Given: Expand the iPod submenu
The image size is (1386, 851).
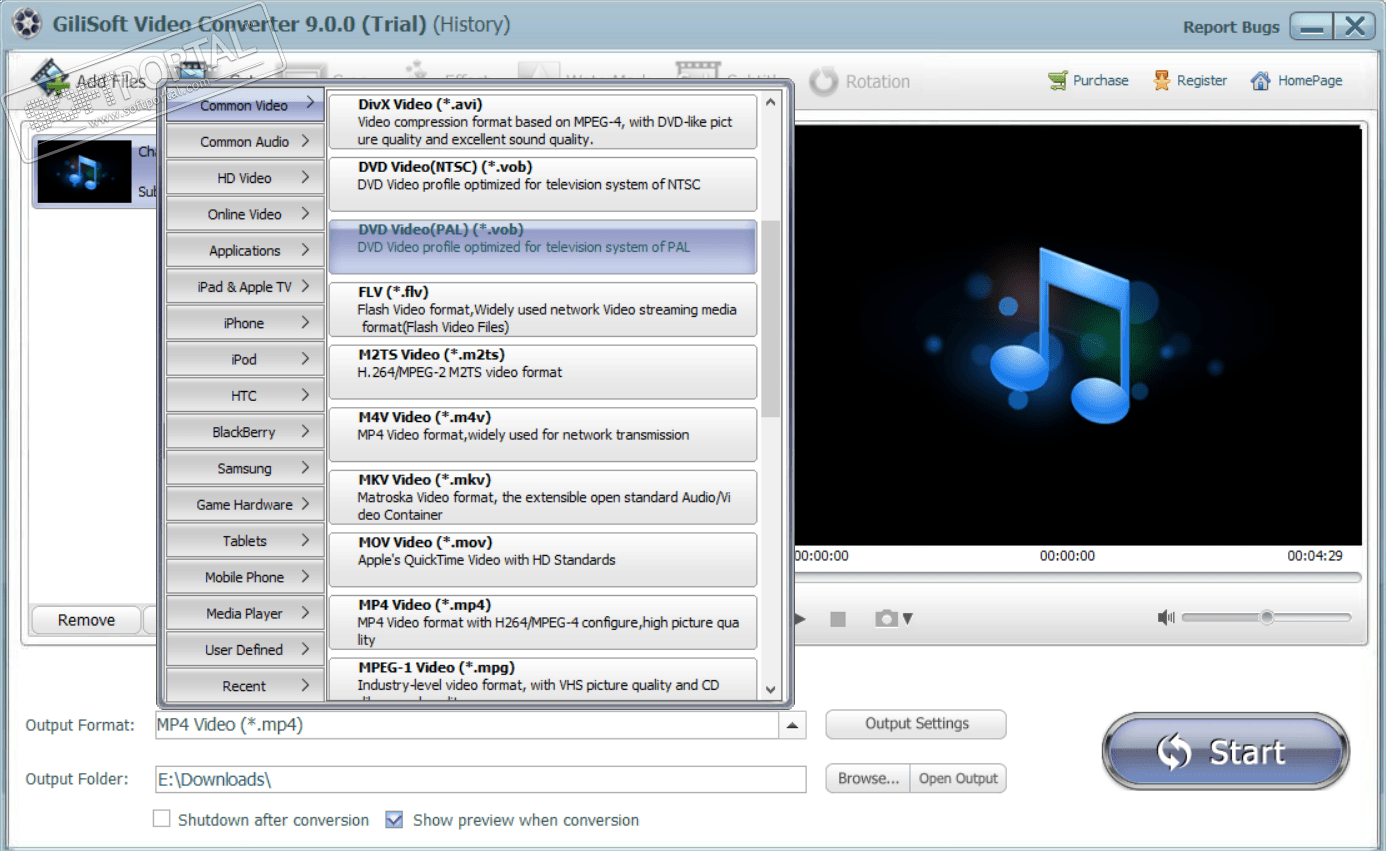Looking at the screenshot, I should 245,359.
